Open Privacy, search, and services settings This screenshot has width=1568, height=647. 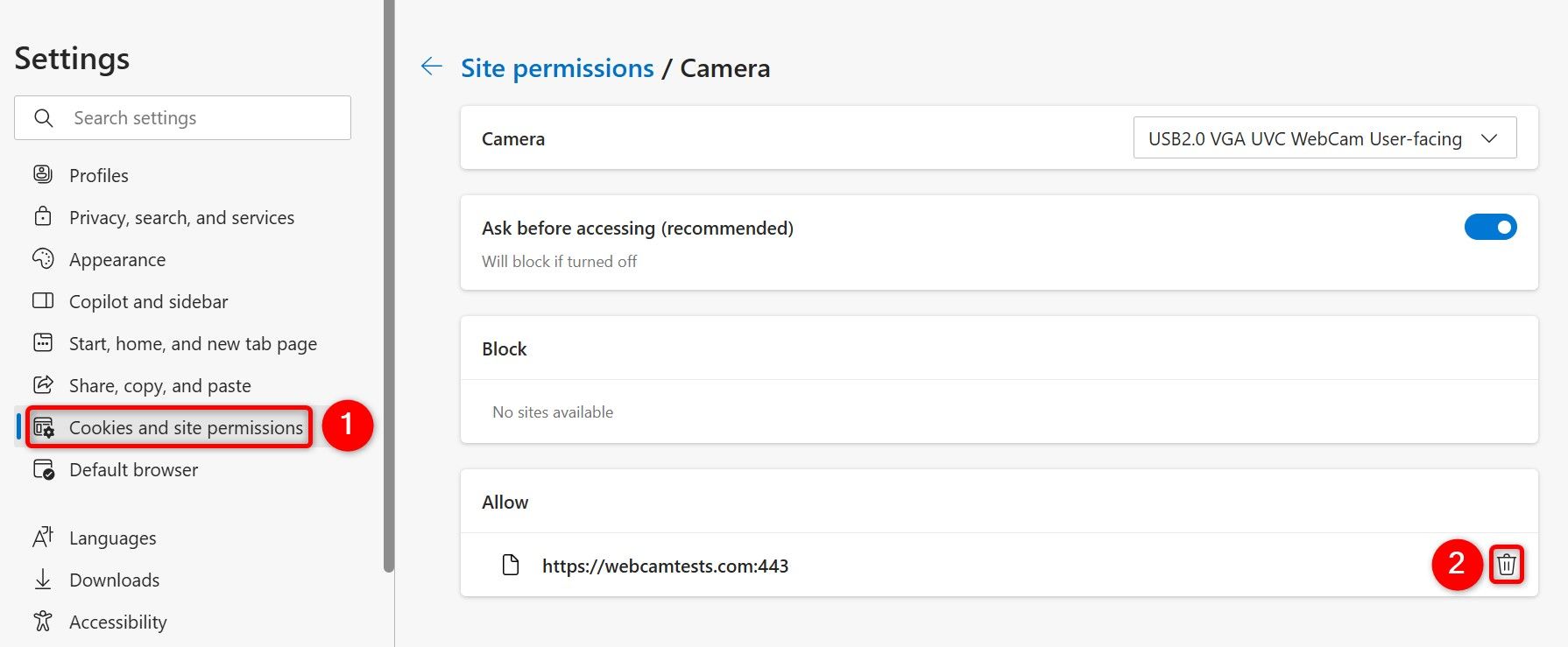pyautogui.click(x=181, y=218)
